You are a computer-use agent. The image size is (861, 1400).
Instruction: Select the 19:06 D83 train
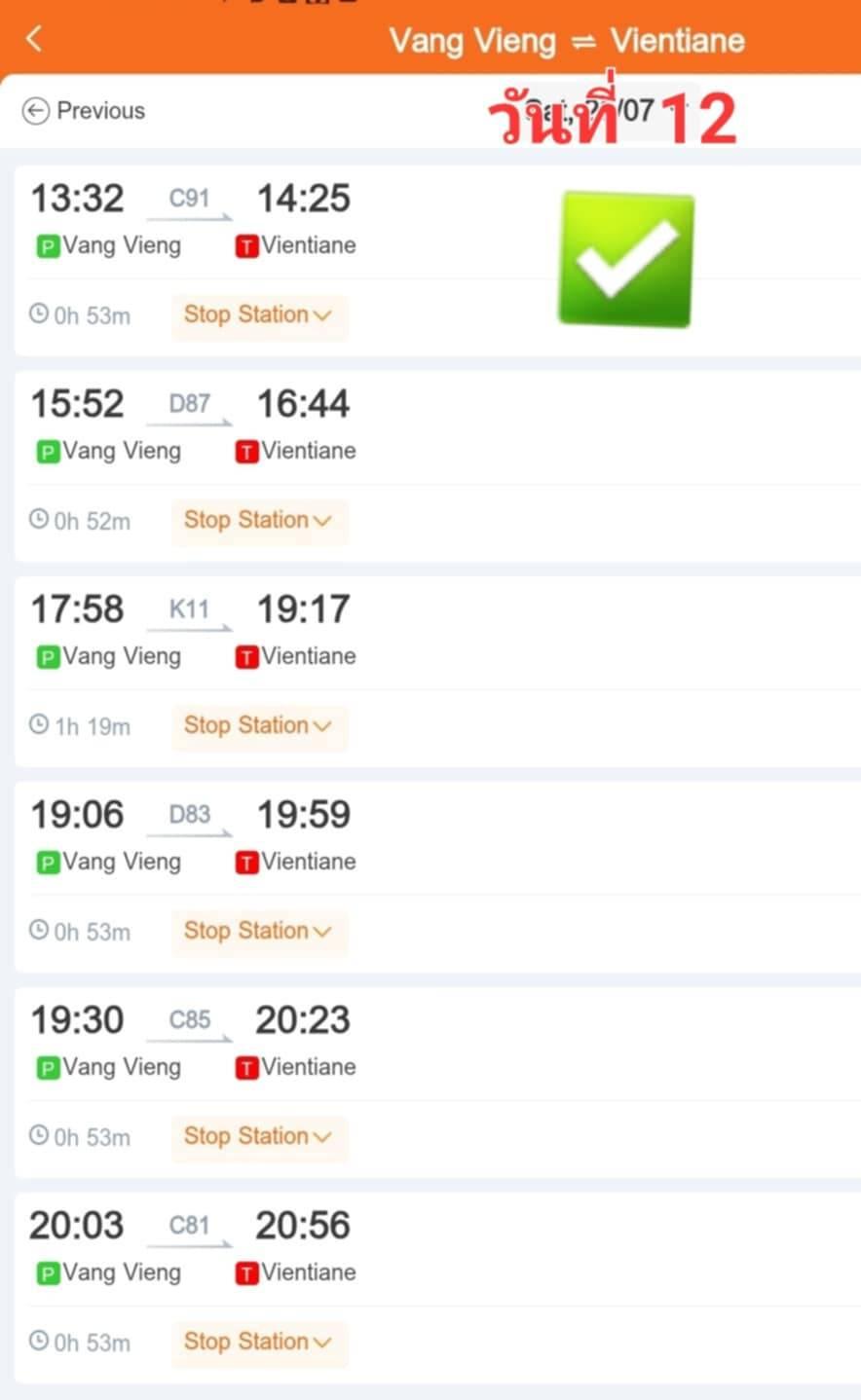click(436, 875)
